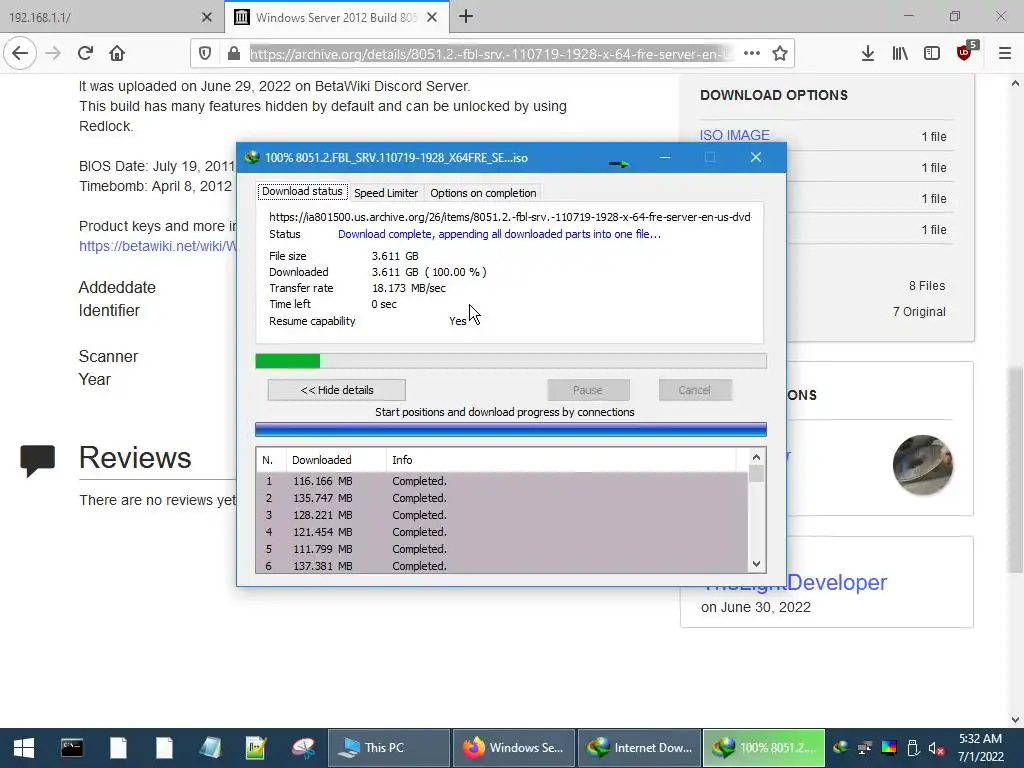Viewport: 1024px width, 768px height.
Task: Click the 100% 8051.2 taskbar button
Action: coord(764,748)
